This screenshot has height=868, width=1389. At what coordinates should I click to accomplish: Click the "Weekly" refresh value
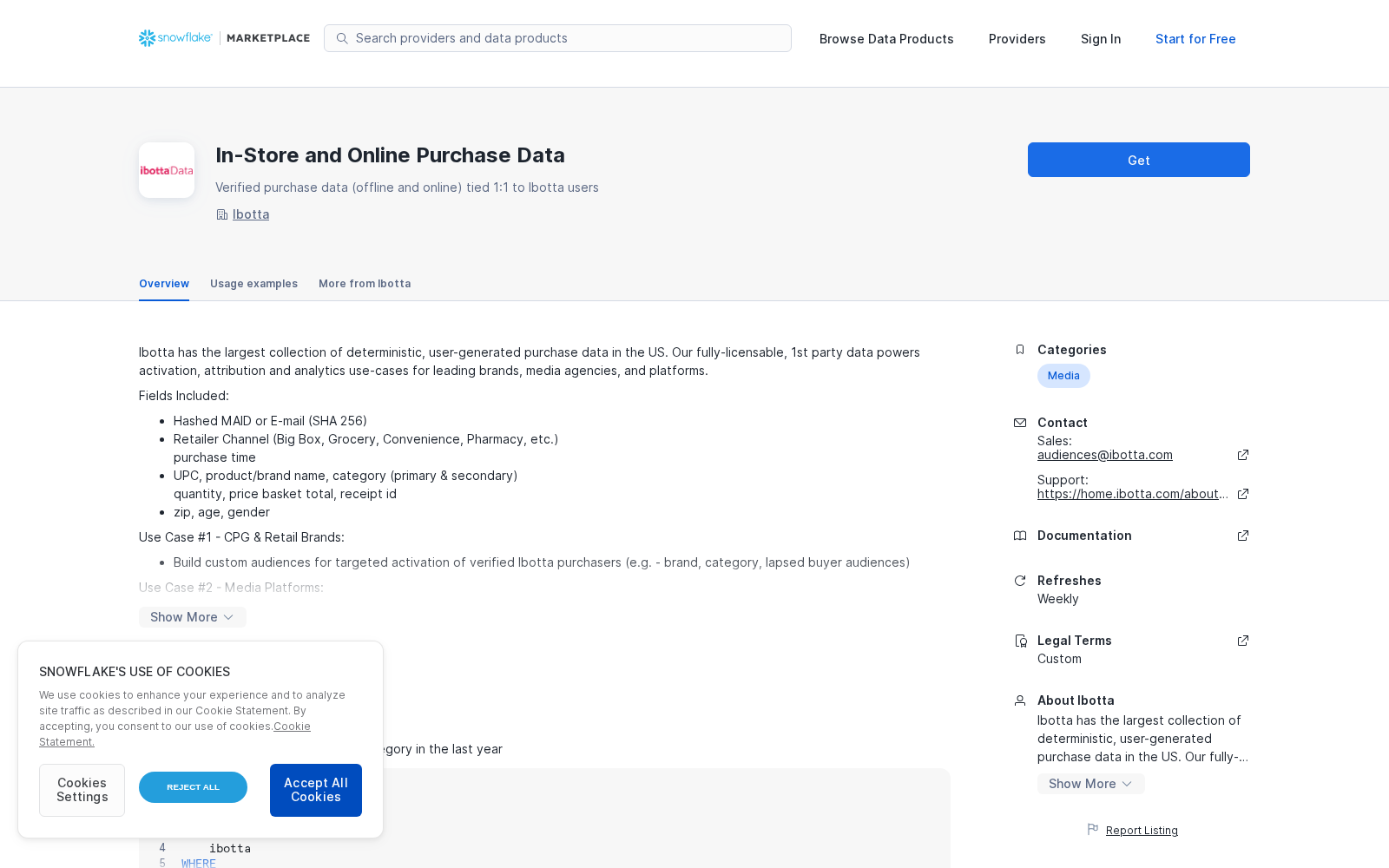coord(1058,599)
